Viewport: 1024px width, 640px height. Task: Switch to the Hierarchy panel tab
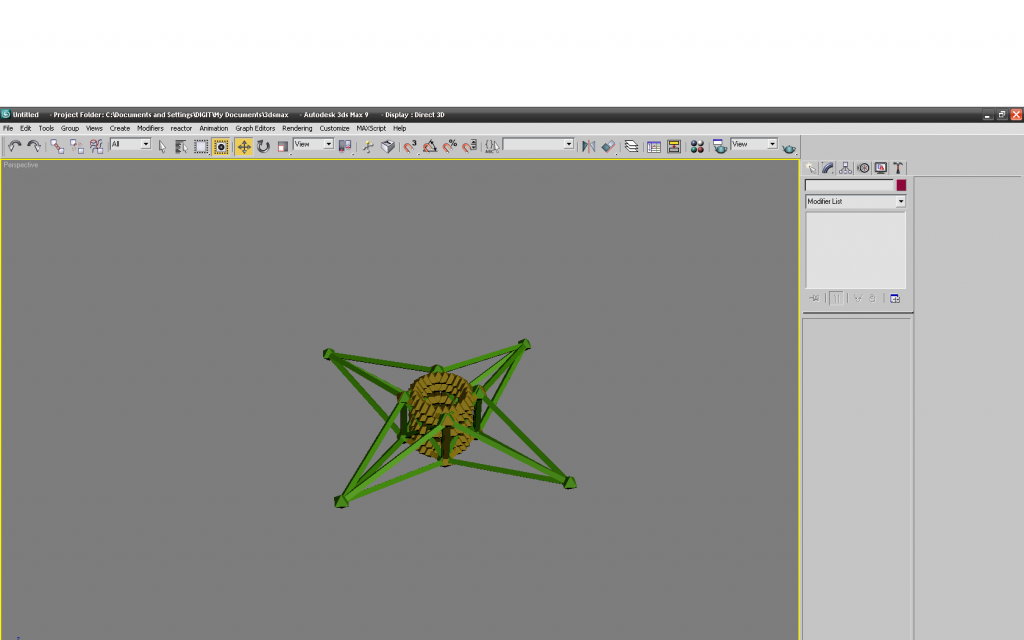pyautogui.click(x=845, y=168)
